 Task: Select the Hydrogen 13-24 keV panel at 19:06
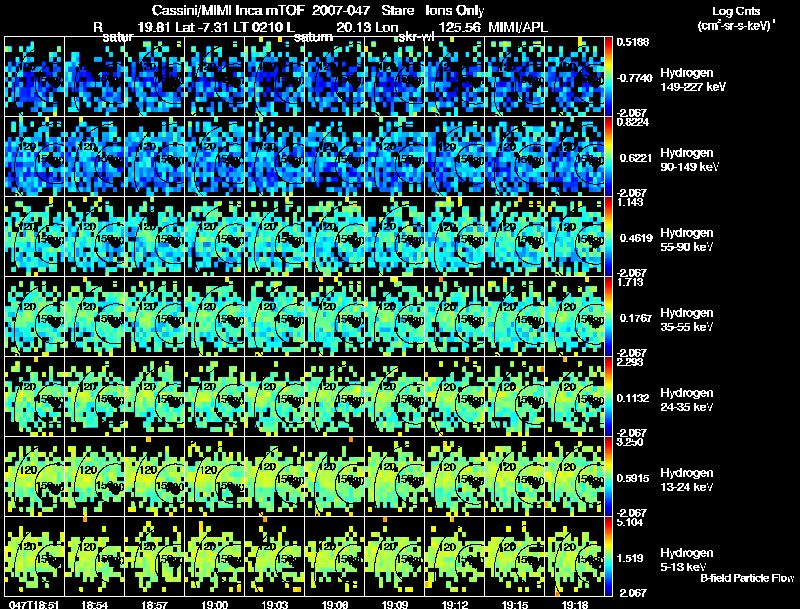(335, 477)
